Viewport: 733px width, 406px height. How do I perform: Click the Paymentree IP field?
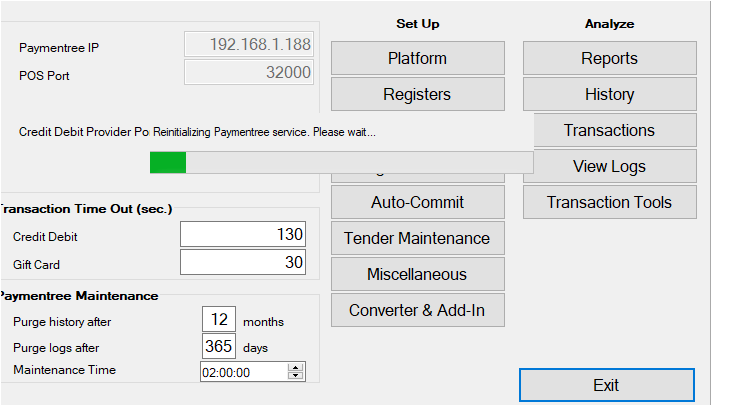pos(249,44)
